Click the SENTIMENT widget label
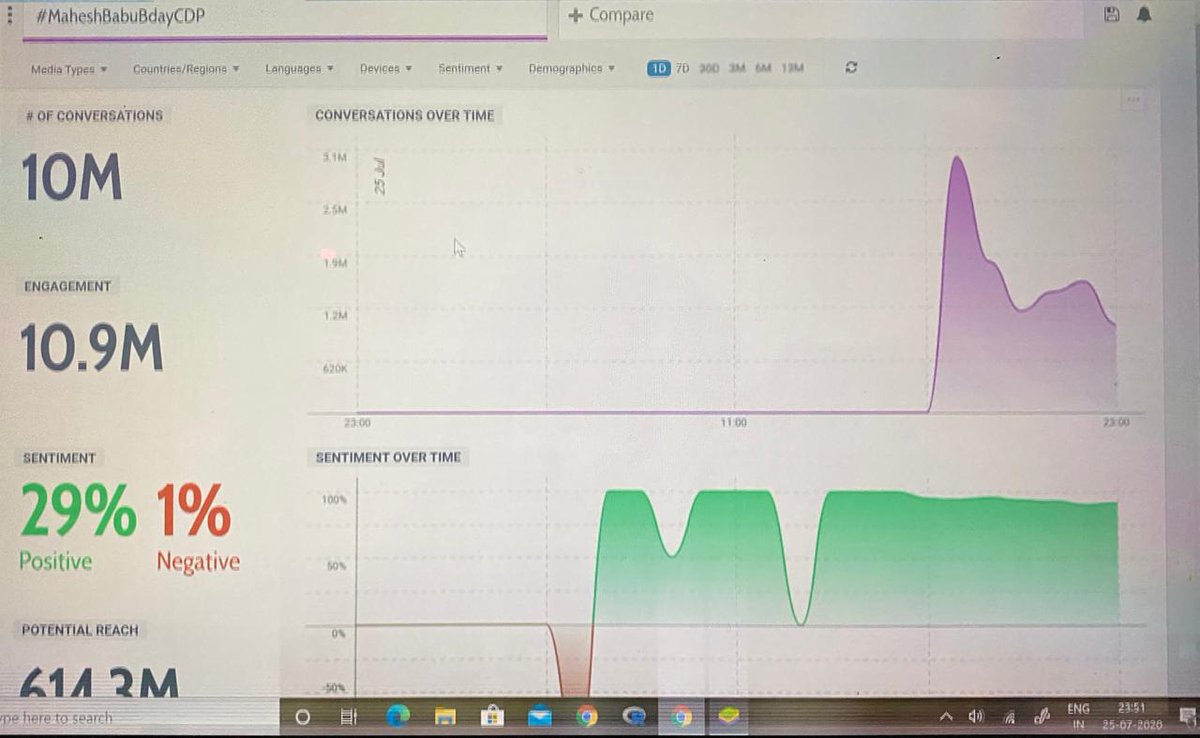1200x738 pixels. point(59,458)
